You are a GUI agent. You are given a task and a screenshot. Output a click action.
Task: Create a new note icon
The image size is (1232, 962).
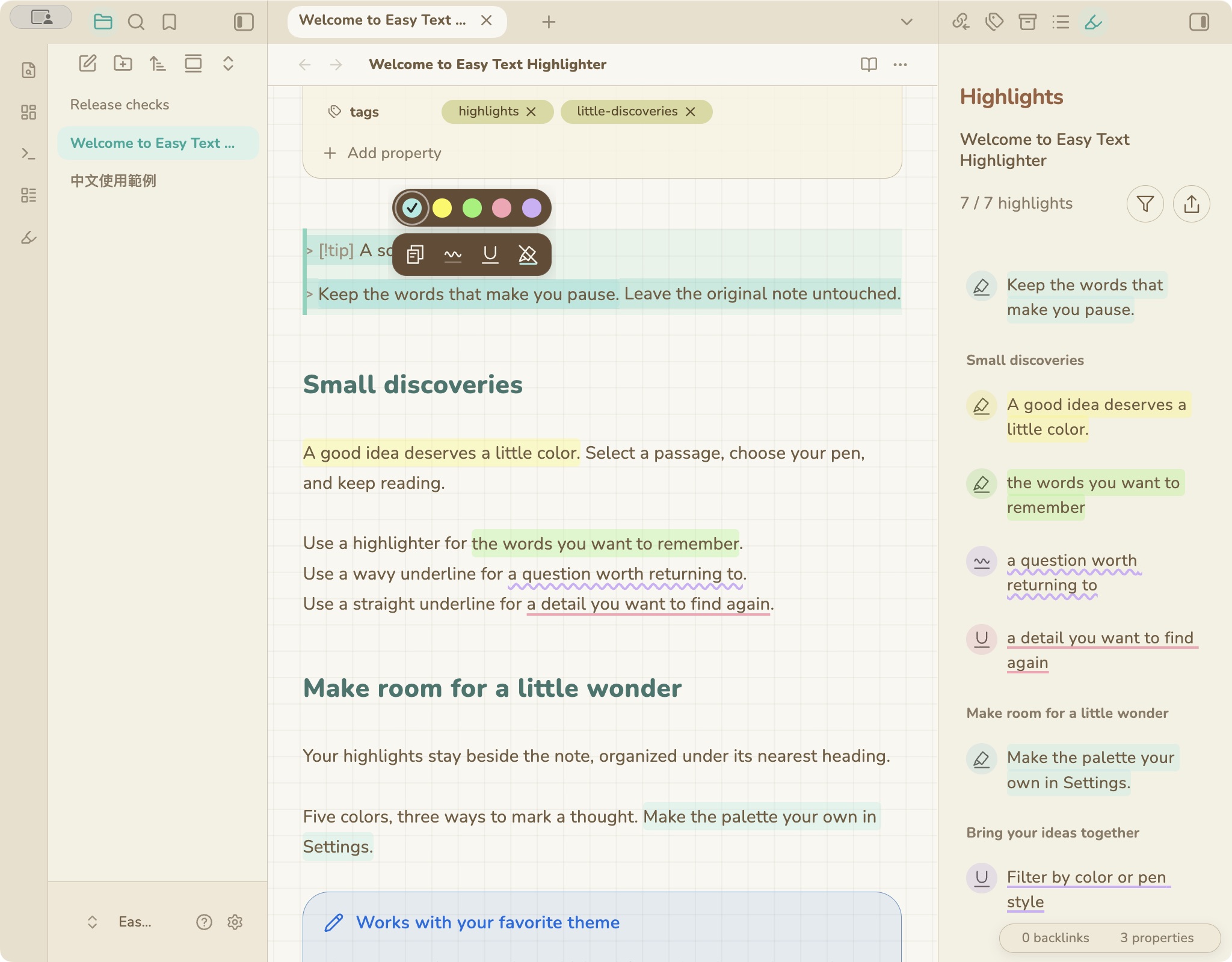88,63
